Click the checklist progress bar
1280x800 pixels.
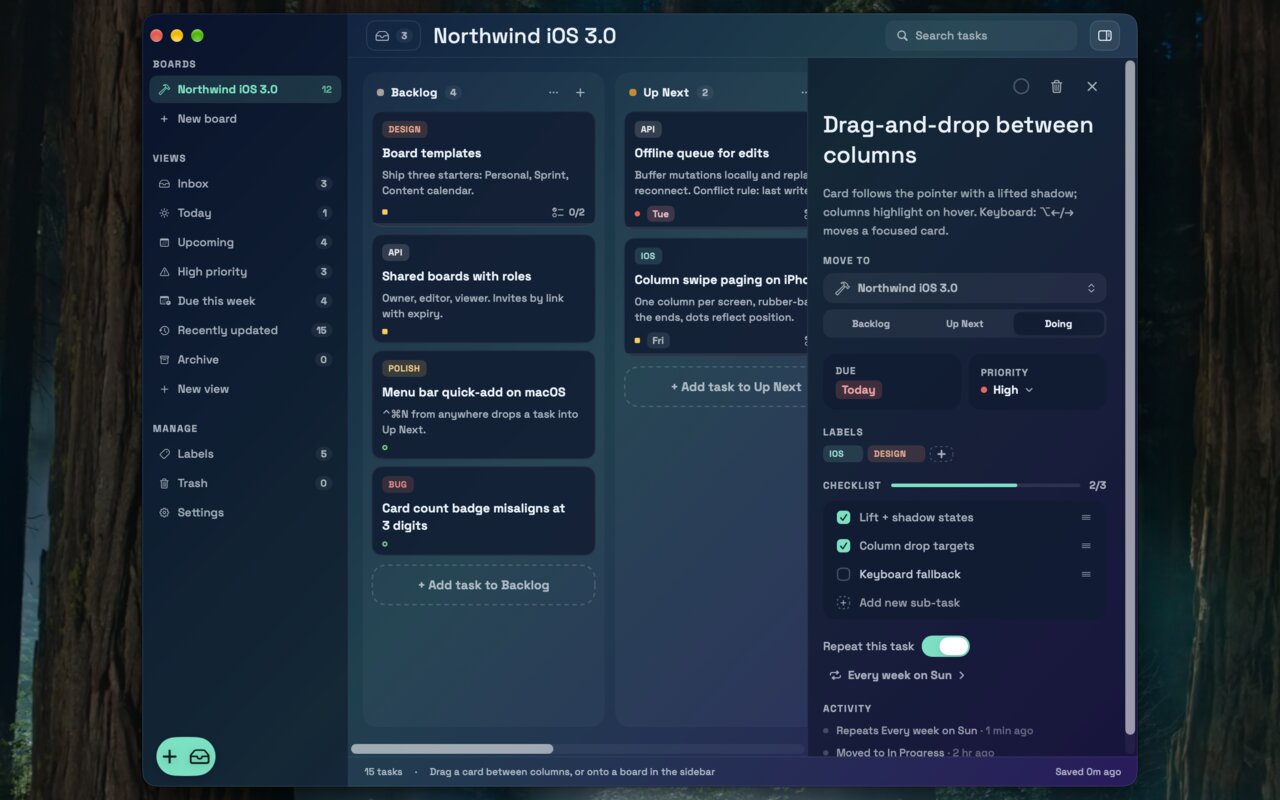click(985, 485)
